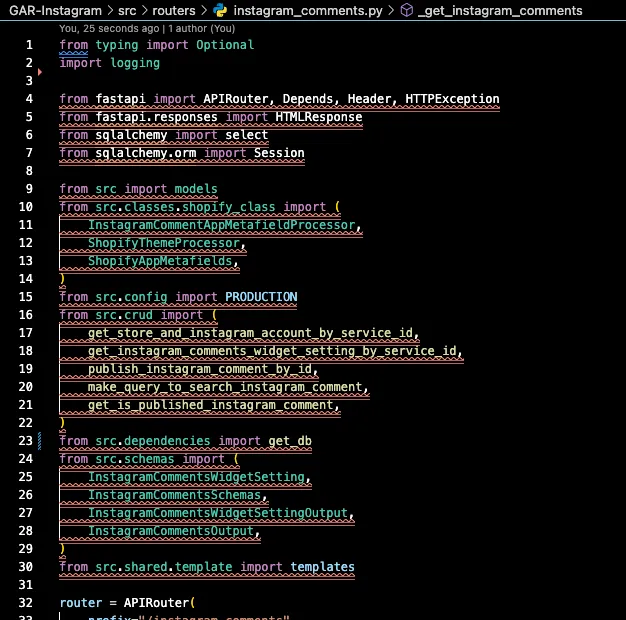Click line number 24 in the gutter
Image resolution: width=626 pixels, height=620 pixels.
pos(26,459)
